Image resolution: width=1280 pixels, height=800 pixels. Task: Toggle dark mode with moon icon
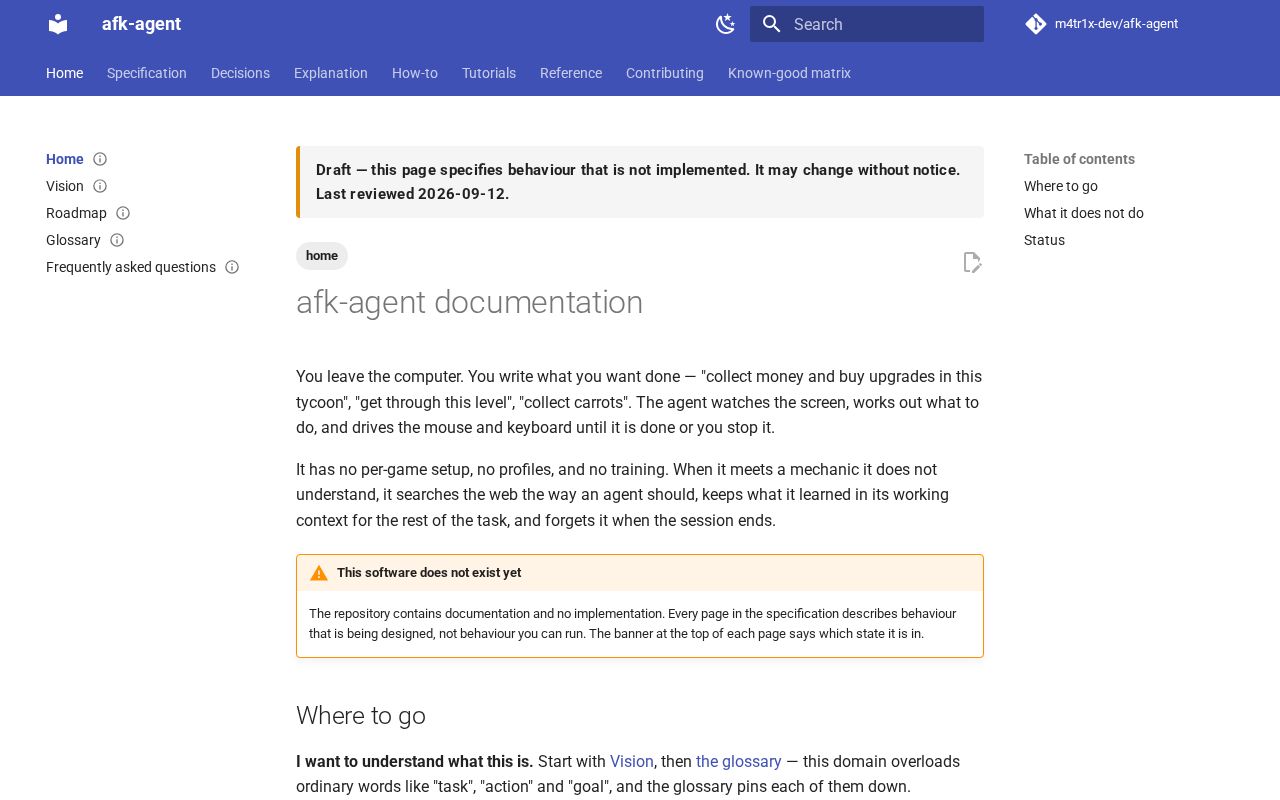coord(726,24)
